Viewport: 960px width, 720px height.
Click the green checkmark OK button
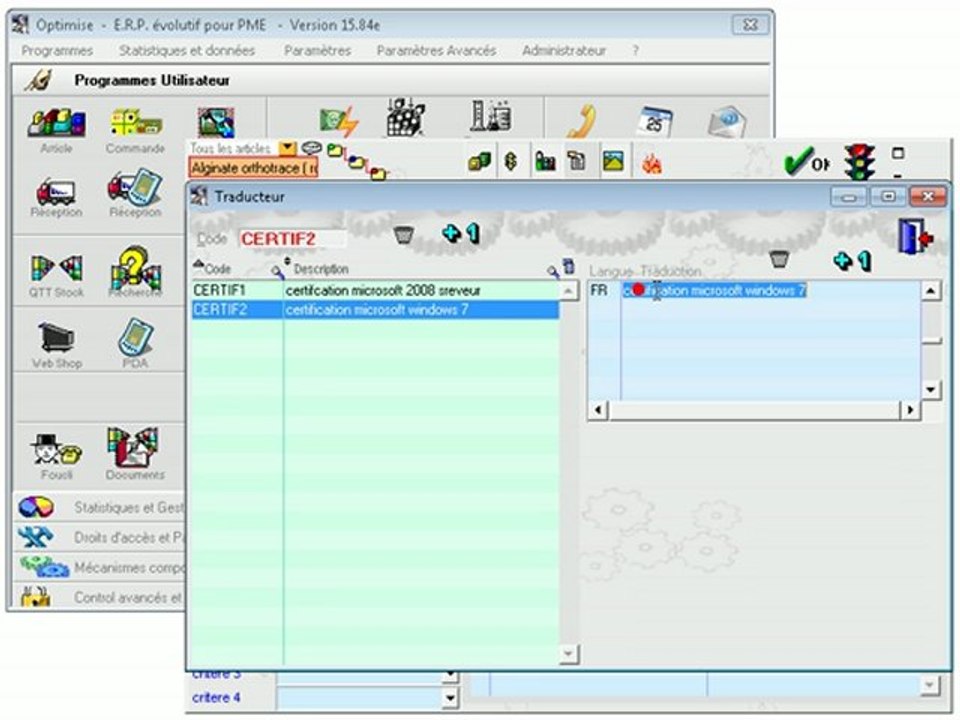[x=806, y=161]
